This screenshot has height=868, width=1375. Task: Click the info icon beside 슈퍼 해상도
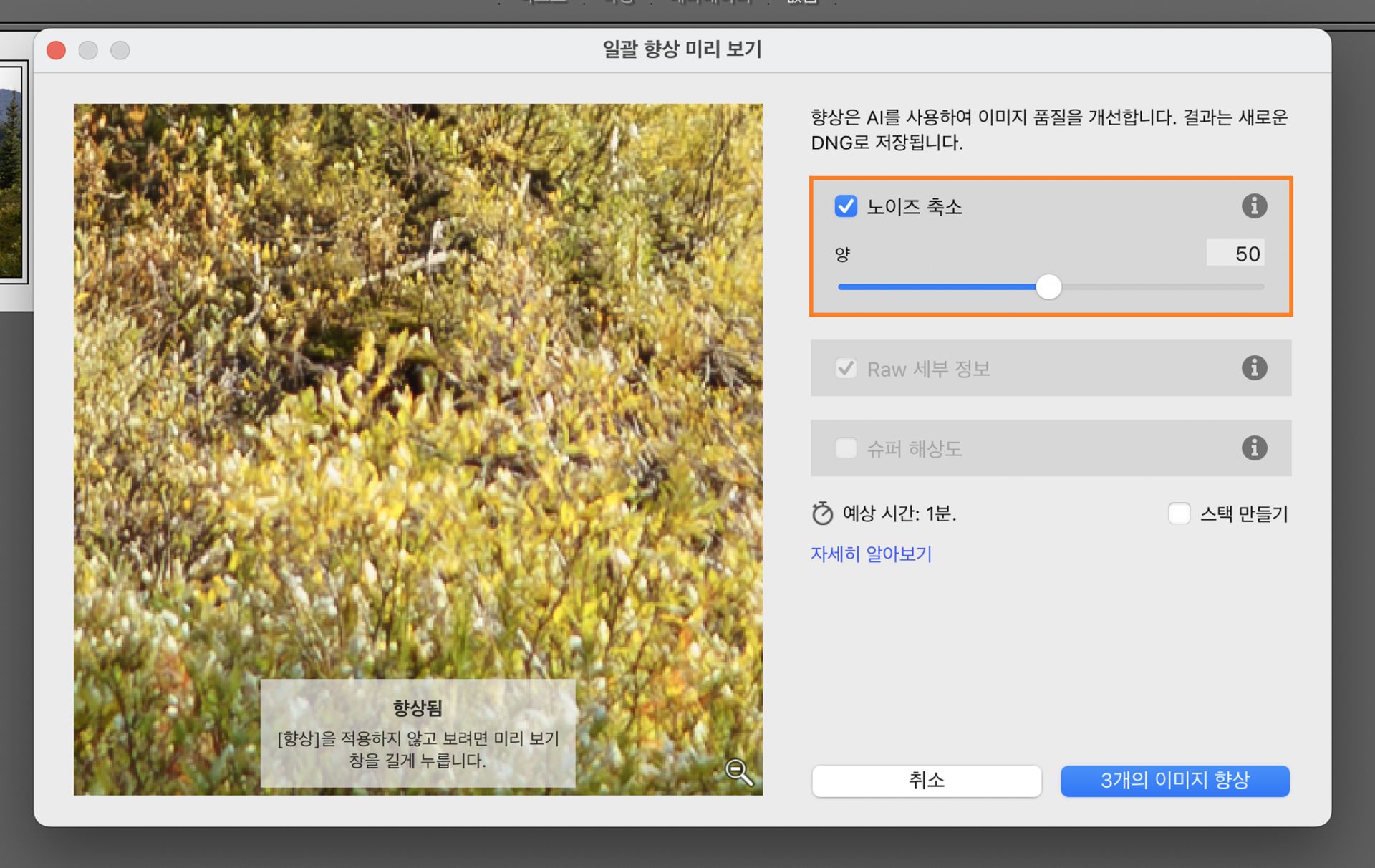click(x=1255, y=448)
